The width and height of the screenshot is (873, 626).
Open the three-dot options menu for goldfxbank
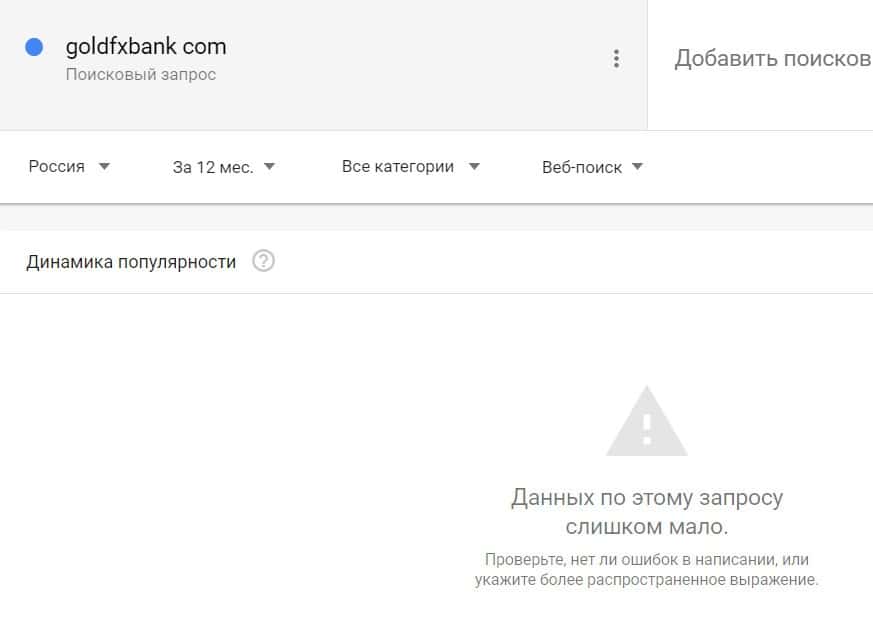[x=616, y=58]
